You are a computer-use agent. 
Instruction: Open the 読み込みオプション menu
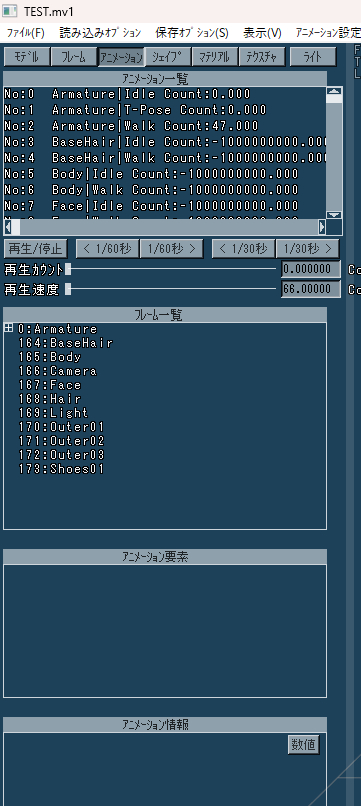[100, 33]
